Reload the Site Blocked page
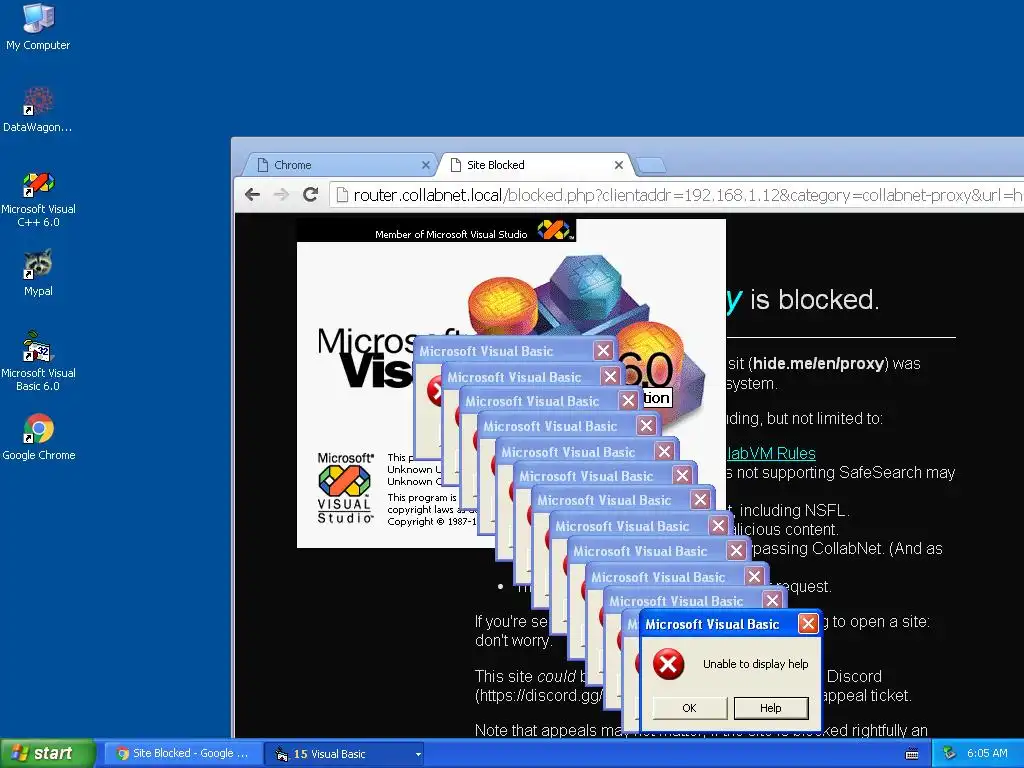The height and width of the screenshot is (768, 1024). coord(311,195)
